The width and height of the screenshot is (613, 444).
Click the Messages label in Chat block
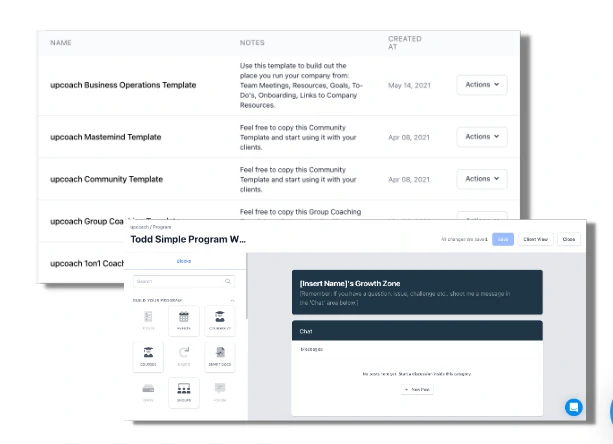pyautogui.click(x=312, y=349)
